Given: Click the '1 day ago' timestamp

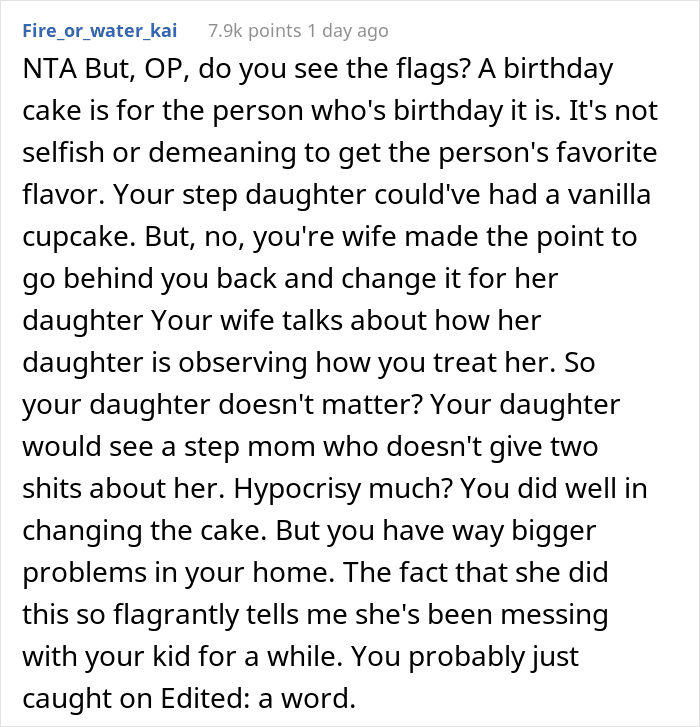Looking at the screenshot, I should 348,31.
